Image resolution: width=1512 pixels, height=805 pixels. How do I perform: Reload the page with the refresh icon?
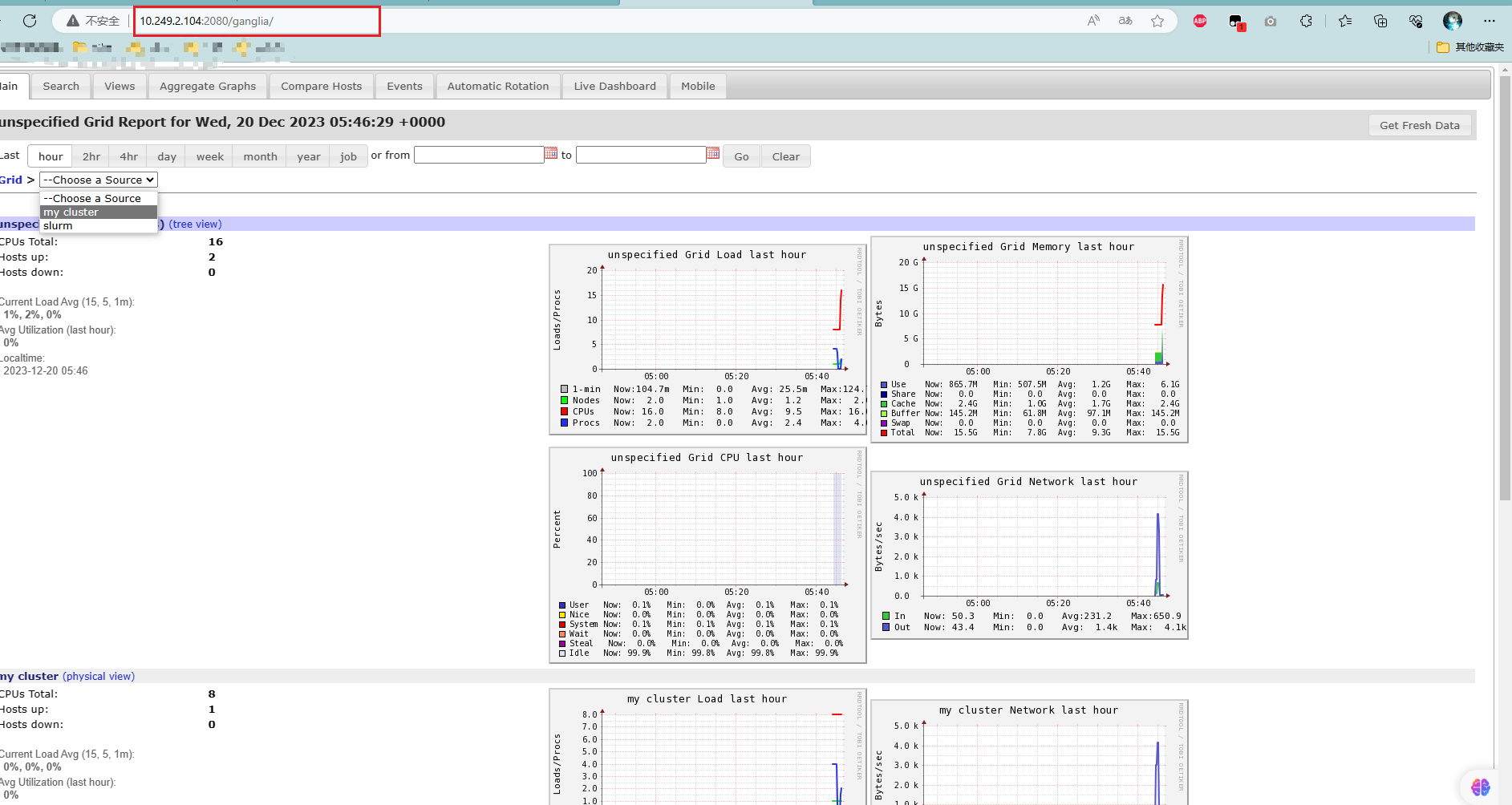pos(30,21)
